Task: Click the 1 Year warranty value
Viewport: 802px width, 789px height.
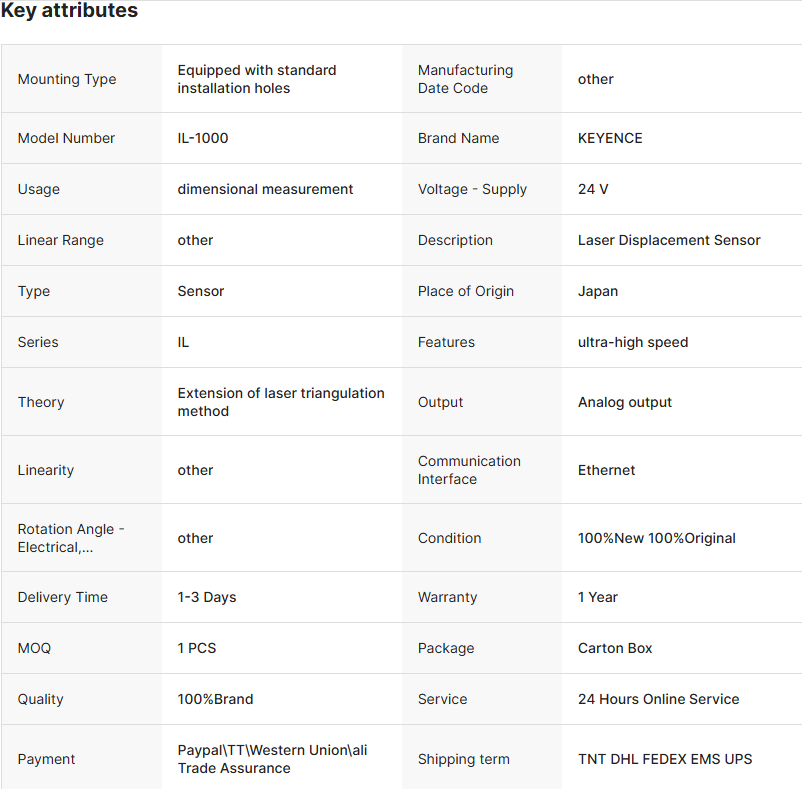Action: [598, 597]
